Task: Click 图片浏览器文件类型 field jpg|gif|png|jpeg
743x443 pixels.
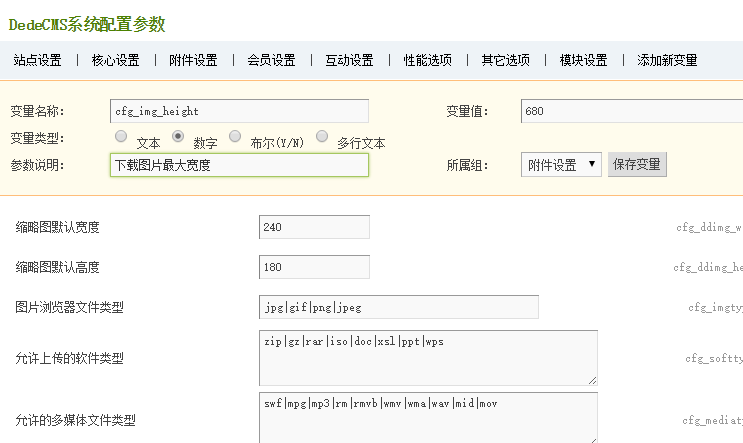Action: [399, 307]
